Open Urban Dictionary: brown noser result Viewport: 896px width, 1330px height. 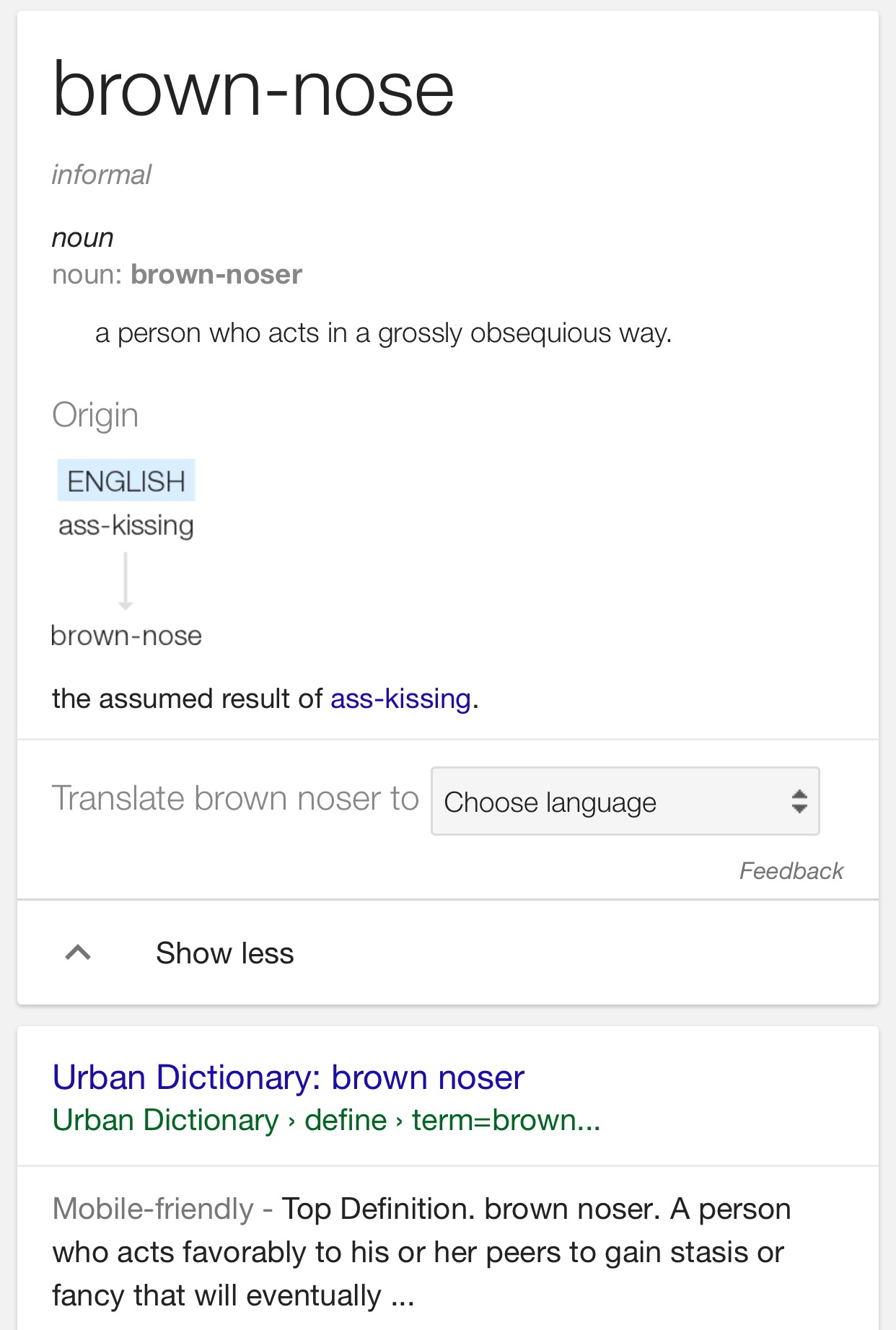click(x=288, y=1077)
